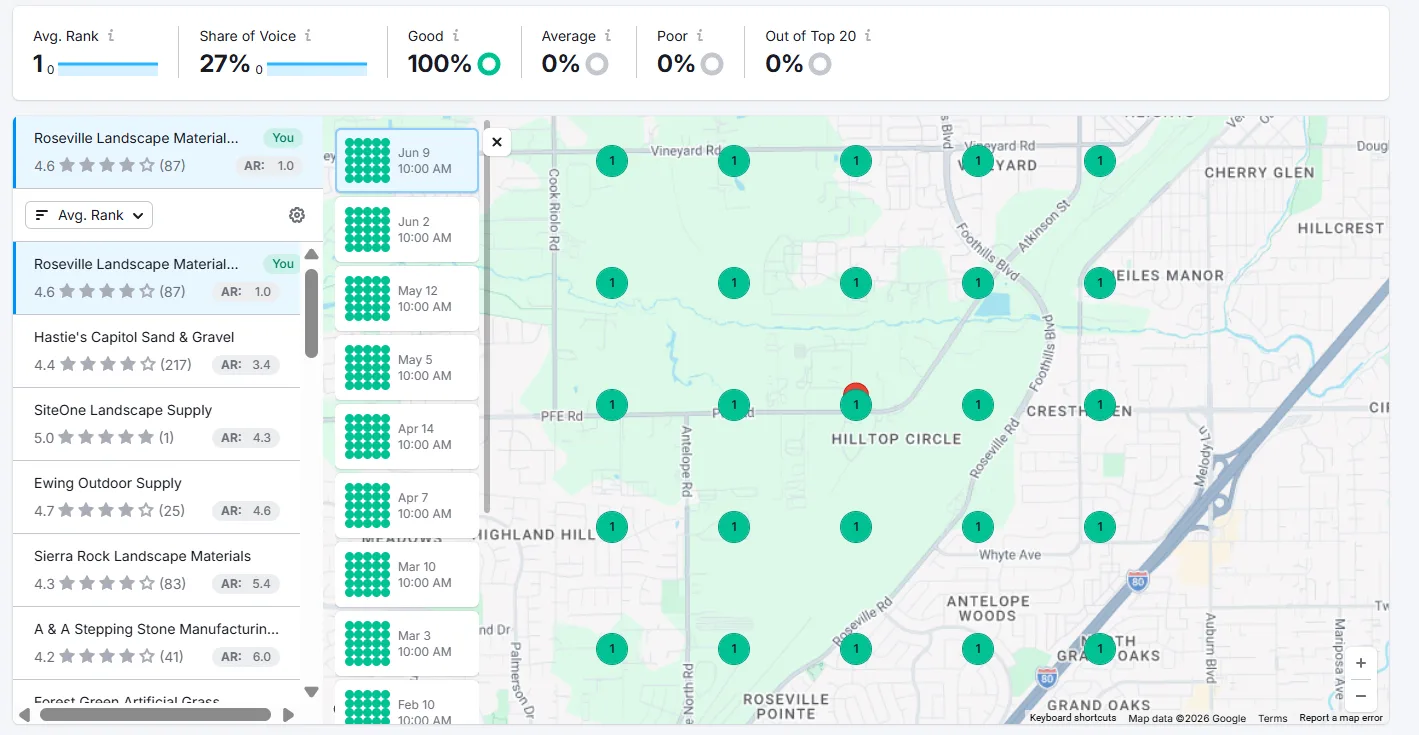Screen dimensions: 1419x735
Task: Select Roseville Landscape Materials in sorted list
Action: coord(156,278)
